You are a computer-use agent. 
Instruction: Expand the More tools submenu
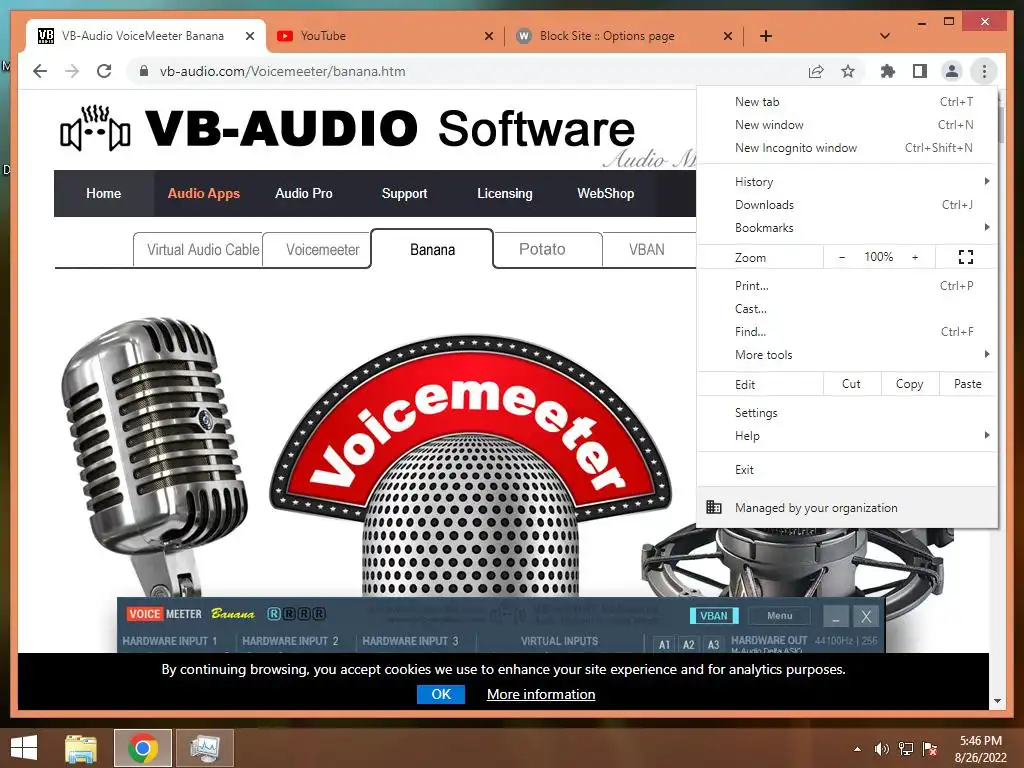point(847,355)
